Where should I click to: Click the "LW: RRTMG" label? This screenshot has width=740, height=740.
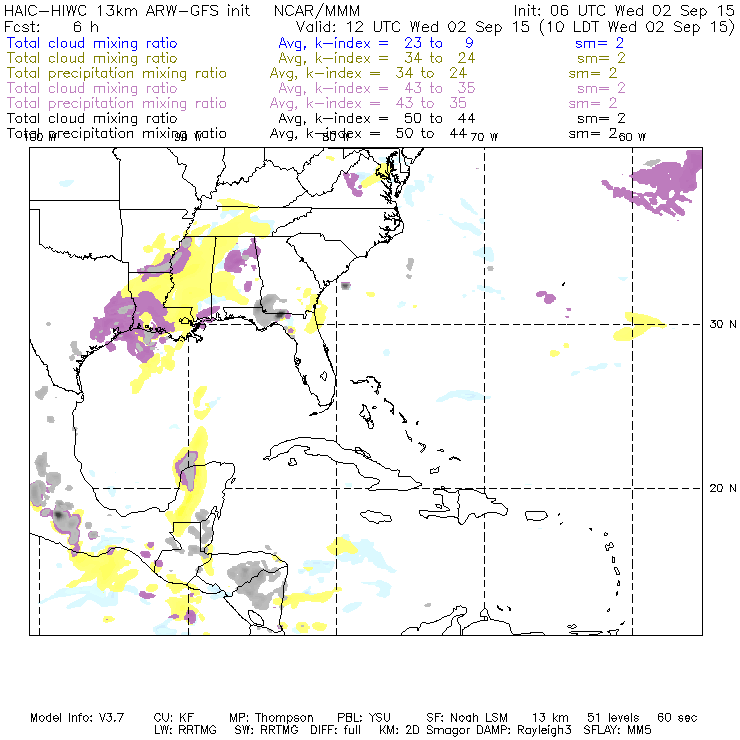click(185, 730)
